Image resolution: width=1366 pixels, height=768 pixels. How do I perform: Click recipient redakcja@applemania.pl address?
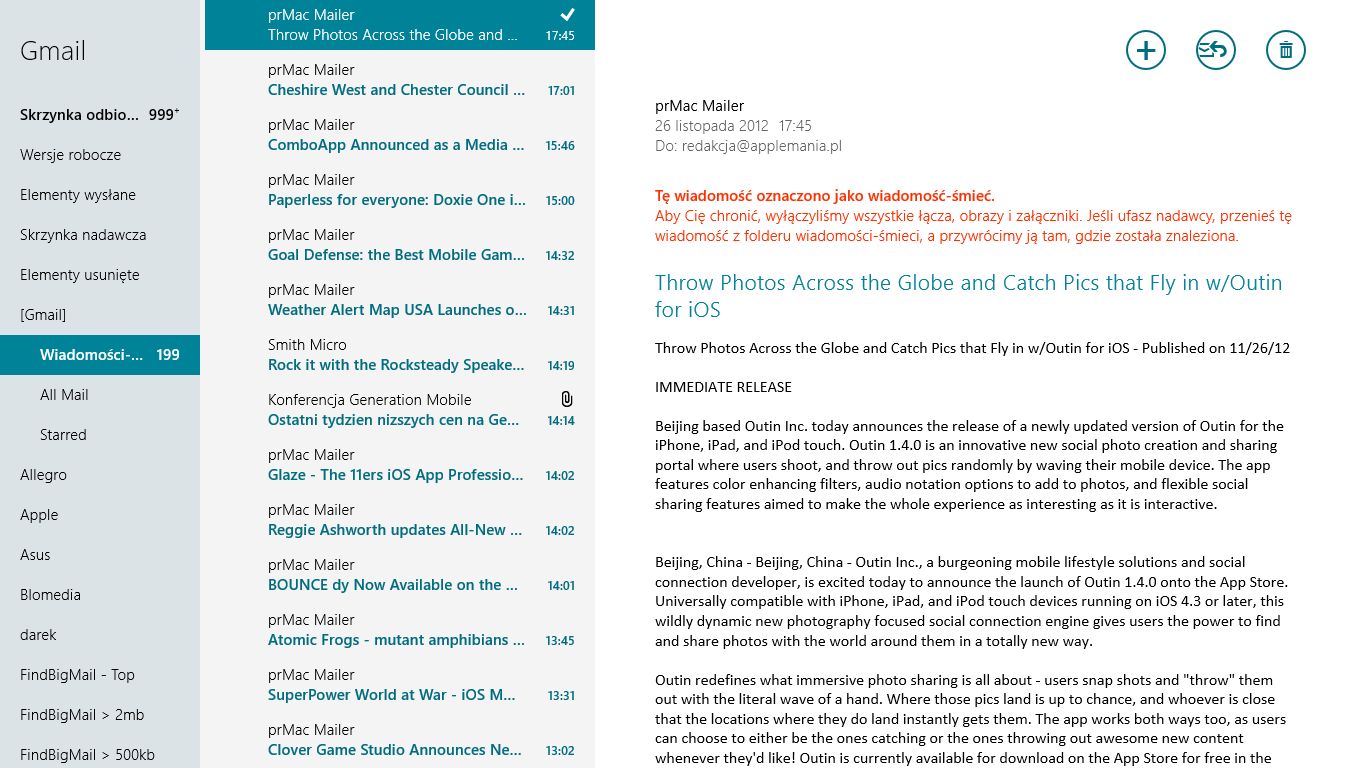762,146
